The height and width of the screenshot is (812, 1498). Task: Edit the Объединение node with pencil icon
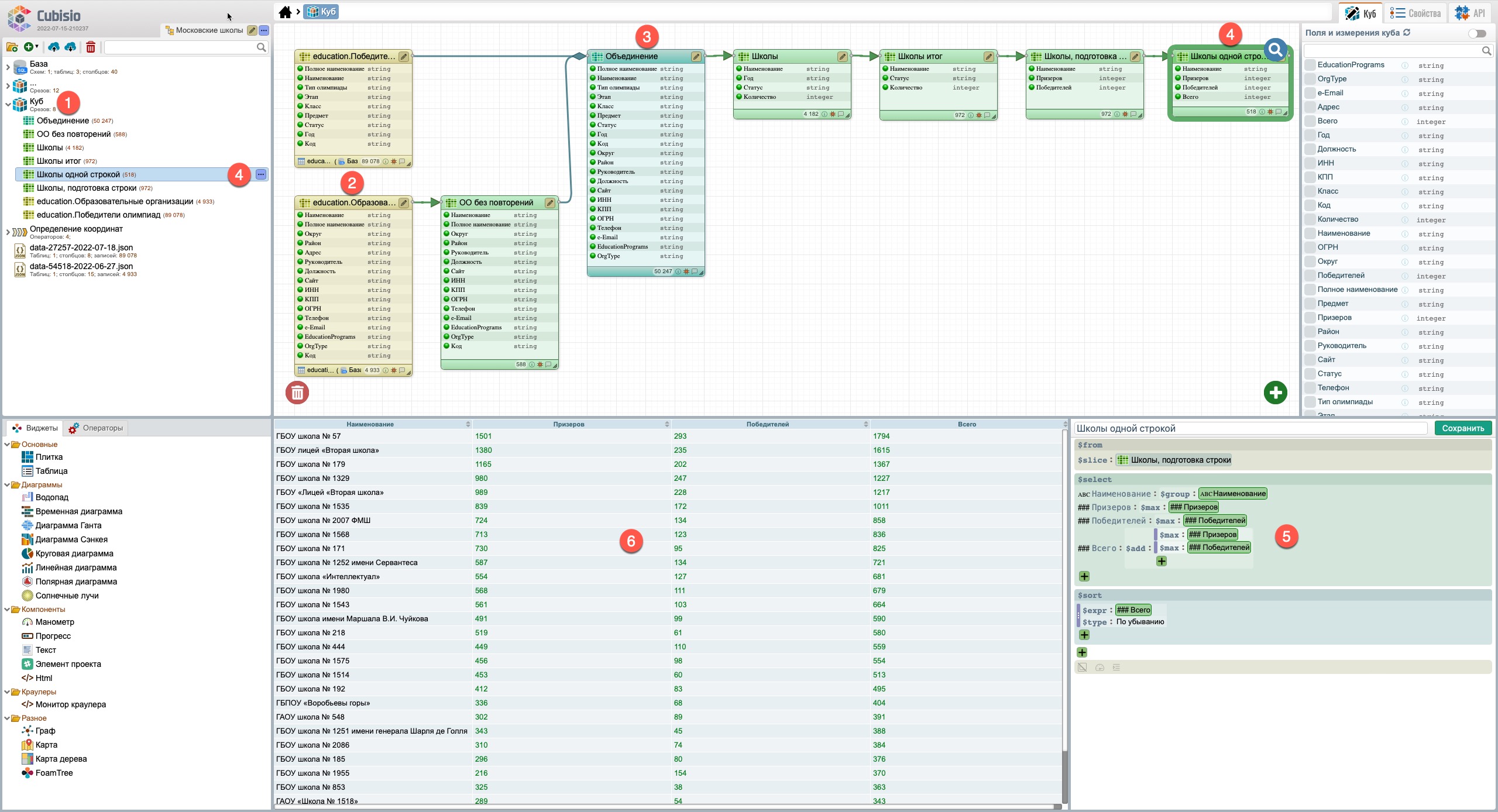click(x=696, y=57)
